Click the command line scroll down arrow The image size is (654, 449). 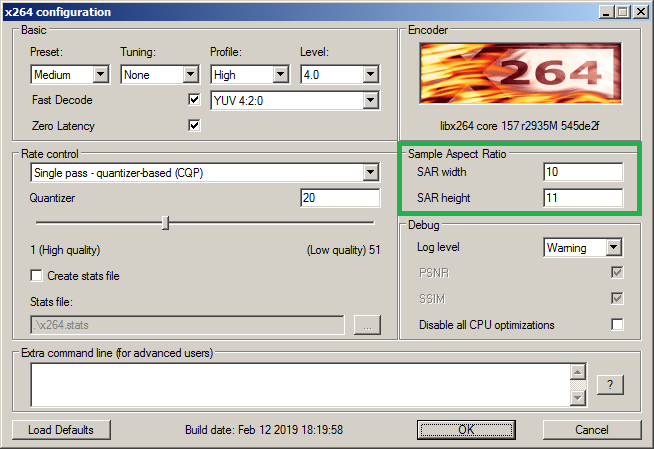click(x=578, y=398)
